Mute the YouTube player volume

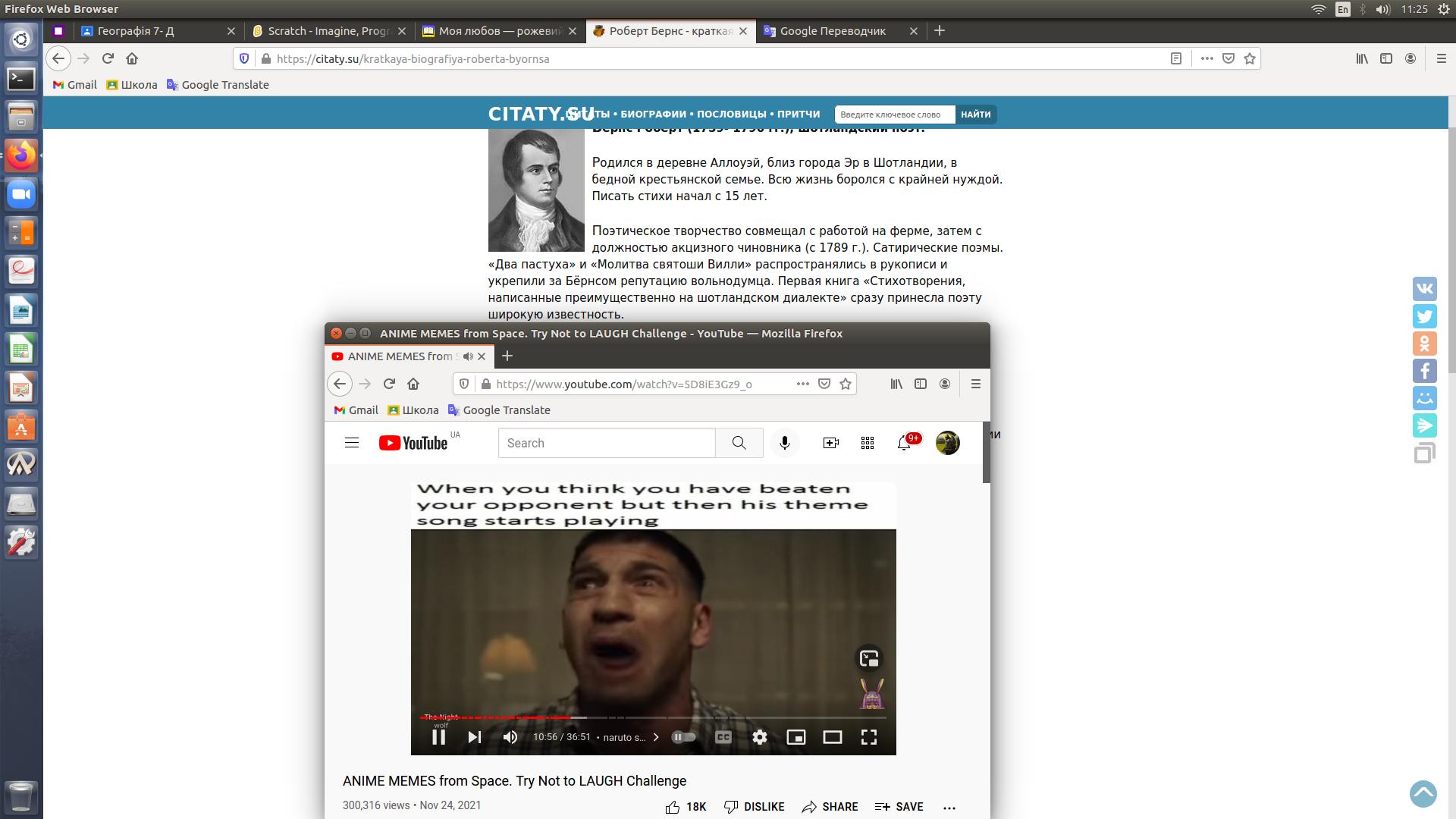pyautogui.click(x=510, y=737)
